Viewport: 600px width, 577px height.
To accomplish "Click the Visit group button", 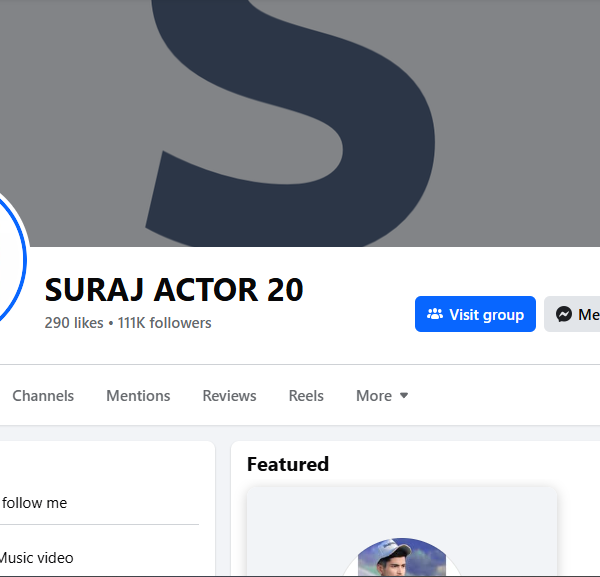I will coord(475,314).
